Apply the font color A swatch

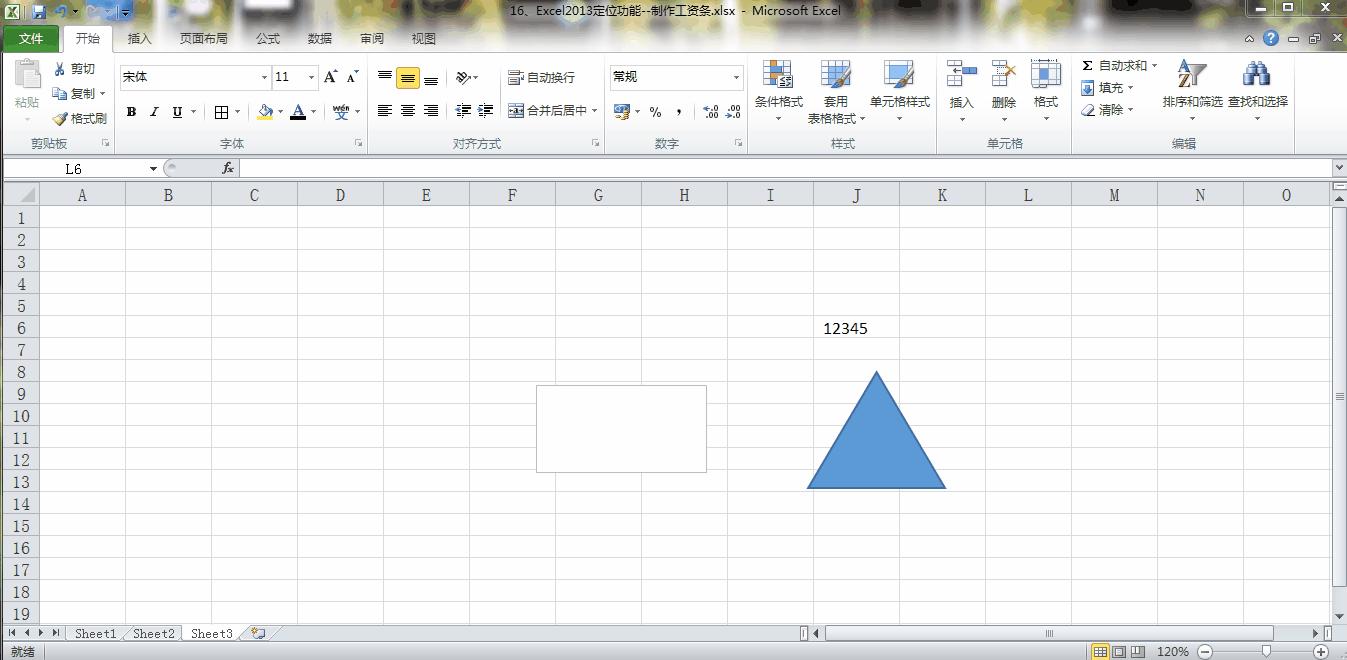pyautogui.click(x=298, y=112)
